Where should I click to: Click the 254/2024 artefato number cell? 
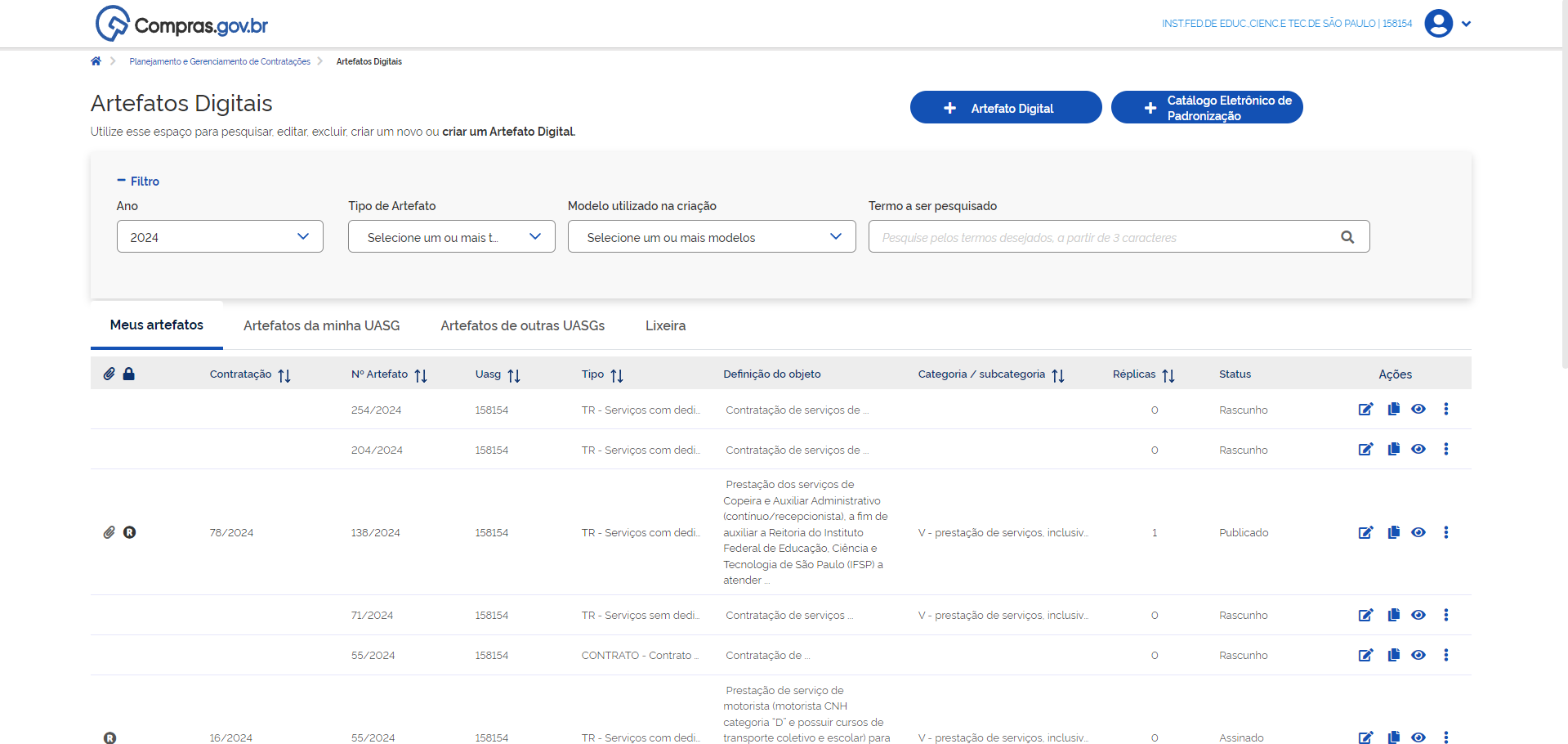(x=376, y=410)
